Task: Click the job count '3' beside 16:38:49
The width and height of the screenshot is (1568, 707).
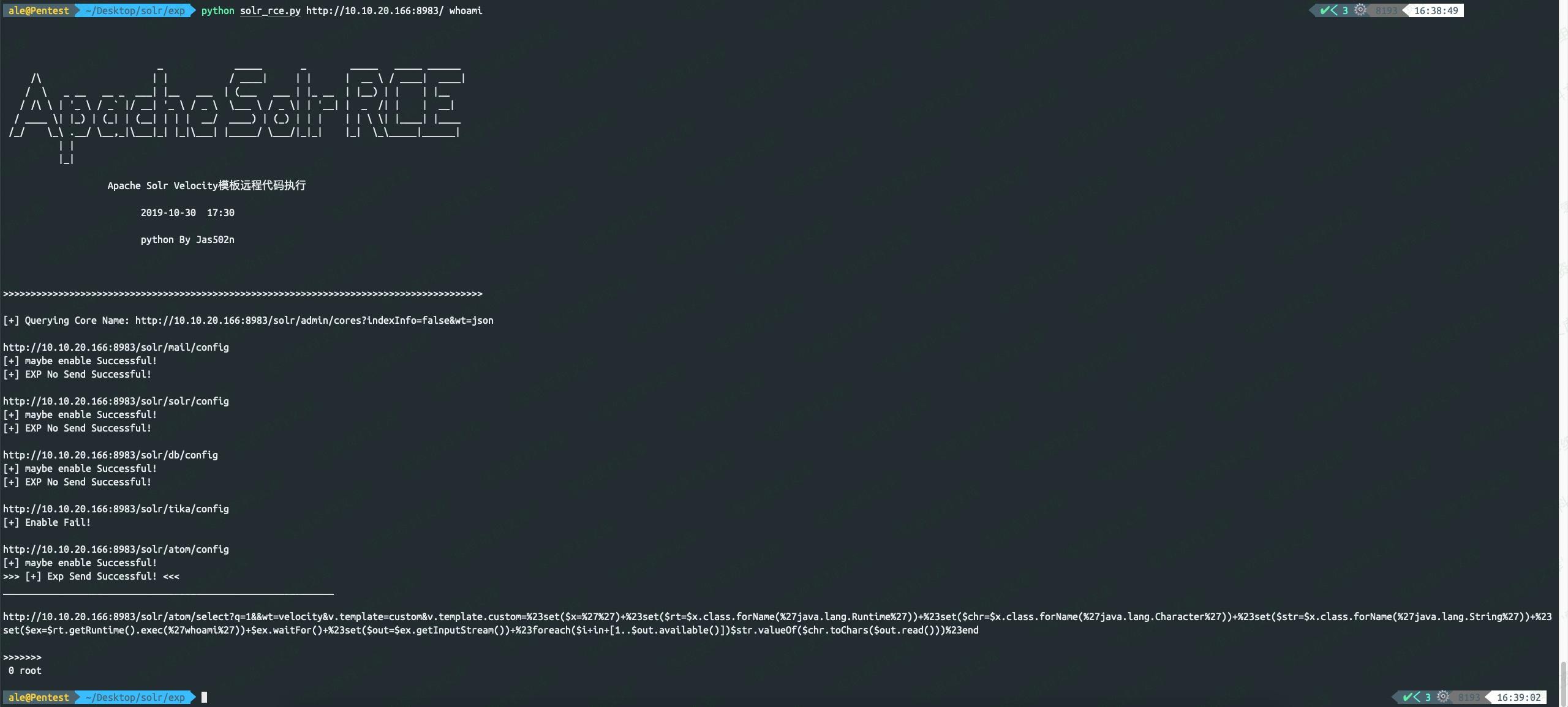Action: 1345,10
